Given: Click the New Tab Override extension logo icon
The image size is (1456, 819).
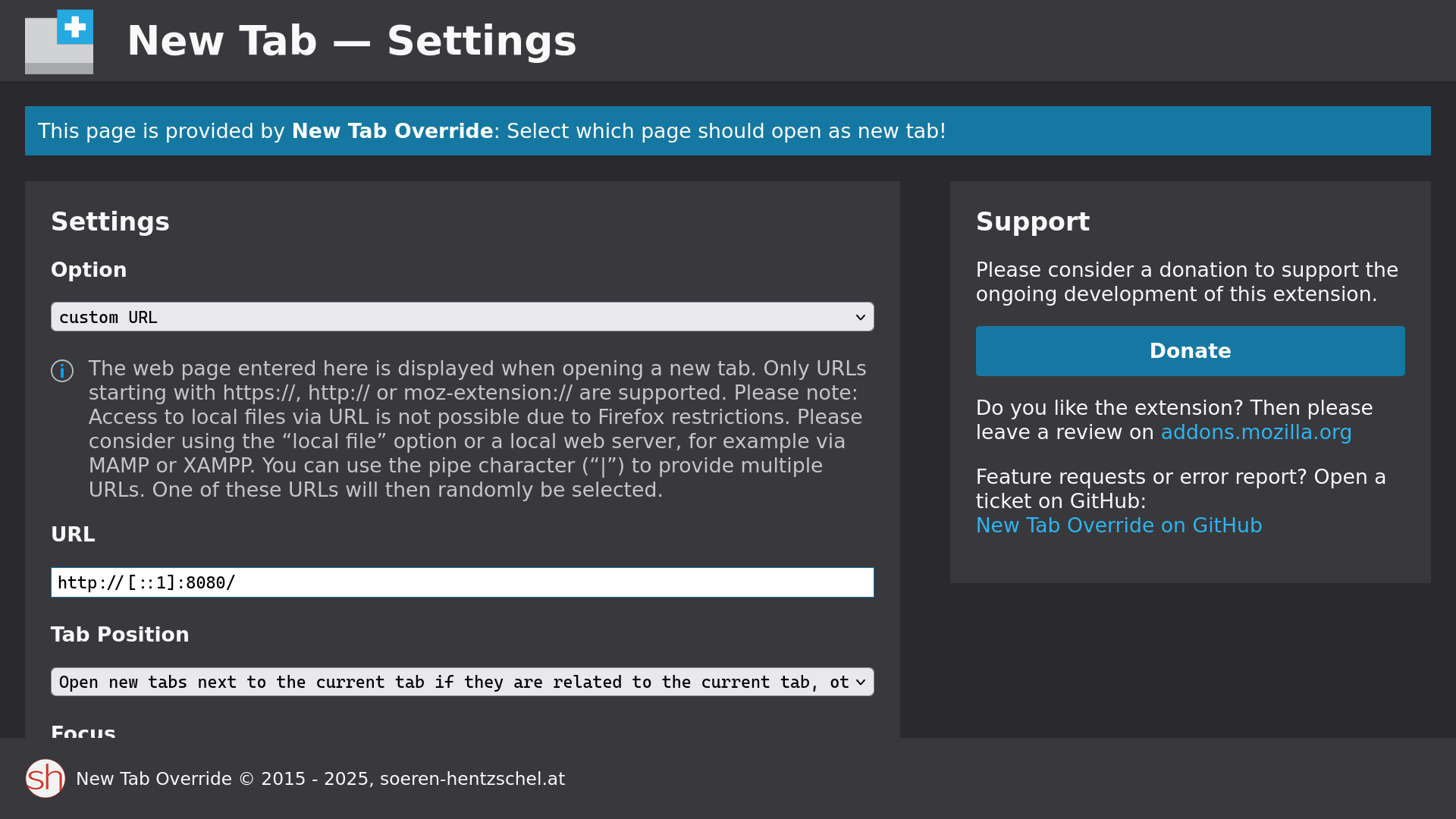Looking at the screenshot, I should (x=59, y=41).
